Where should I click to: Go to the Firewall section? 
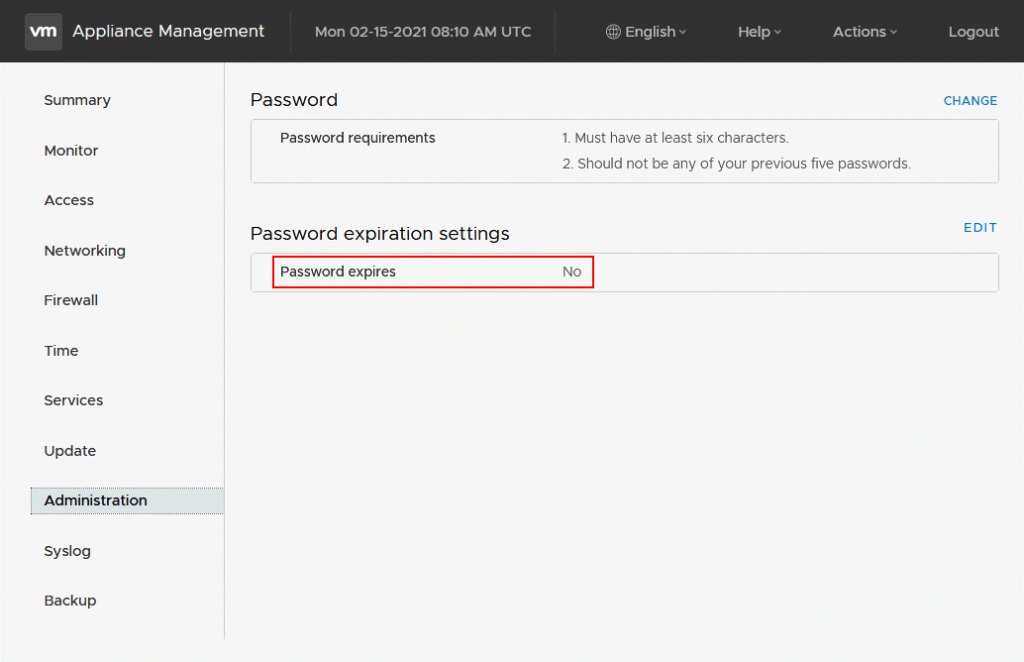70,300
